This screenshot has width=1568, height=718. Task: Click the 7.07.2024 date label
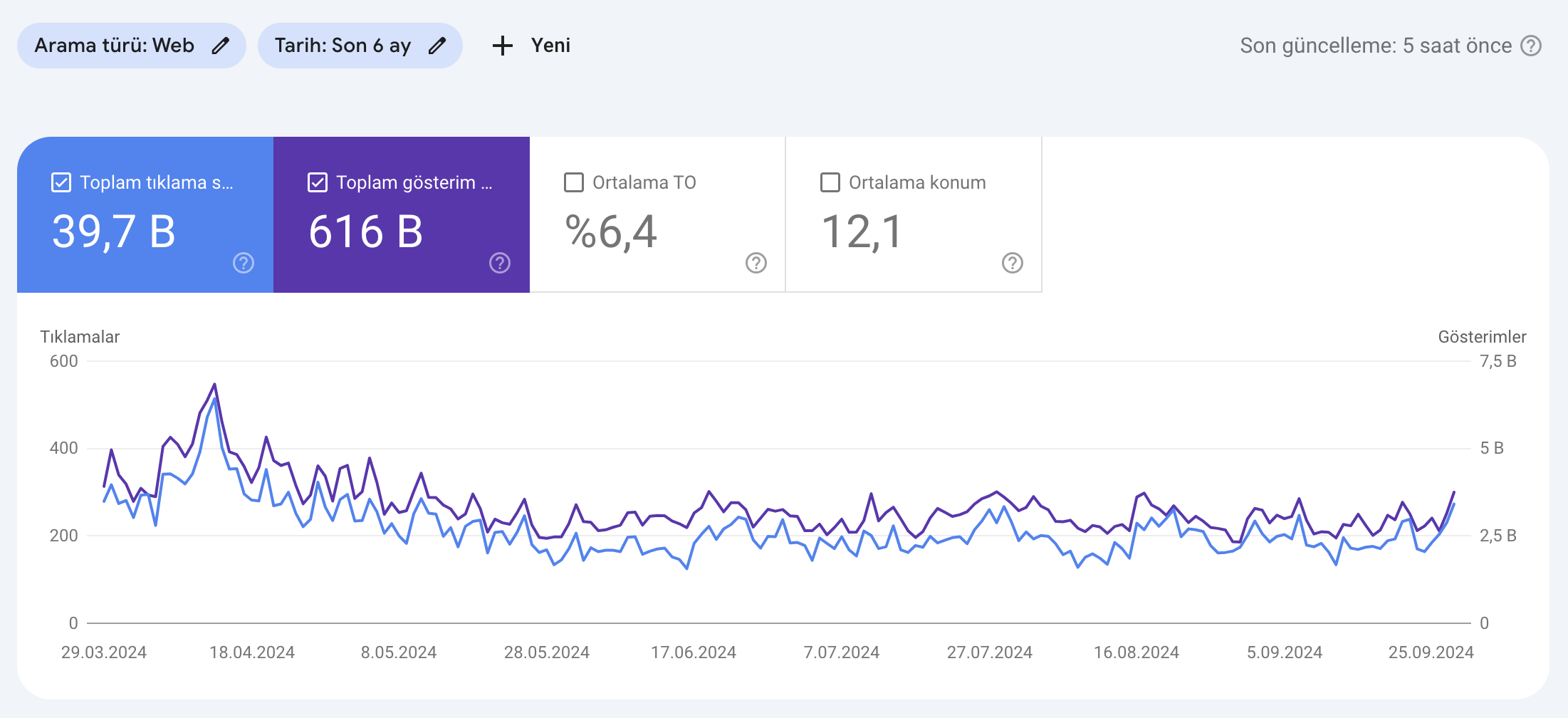842,652
